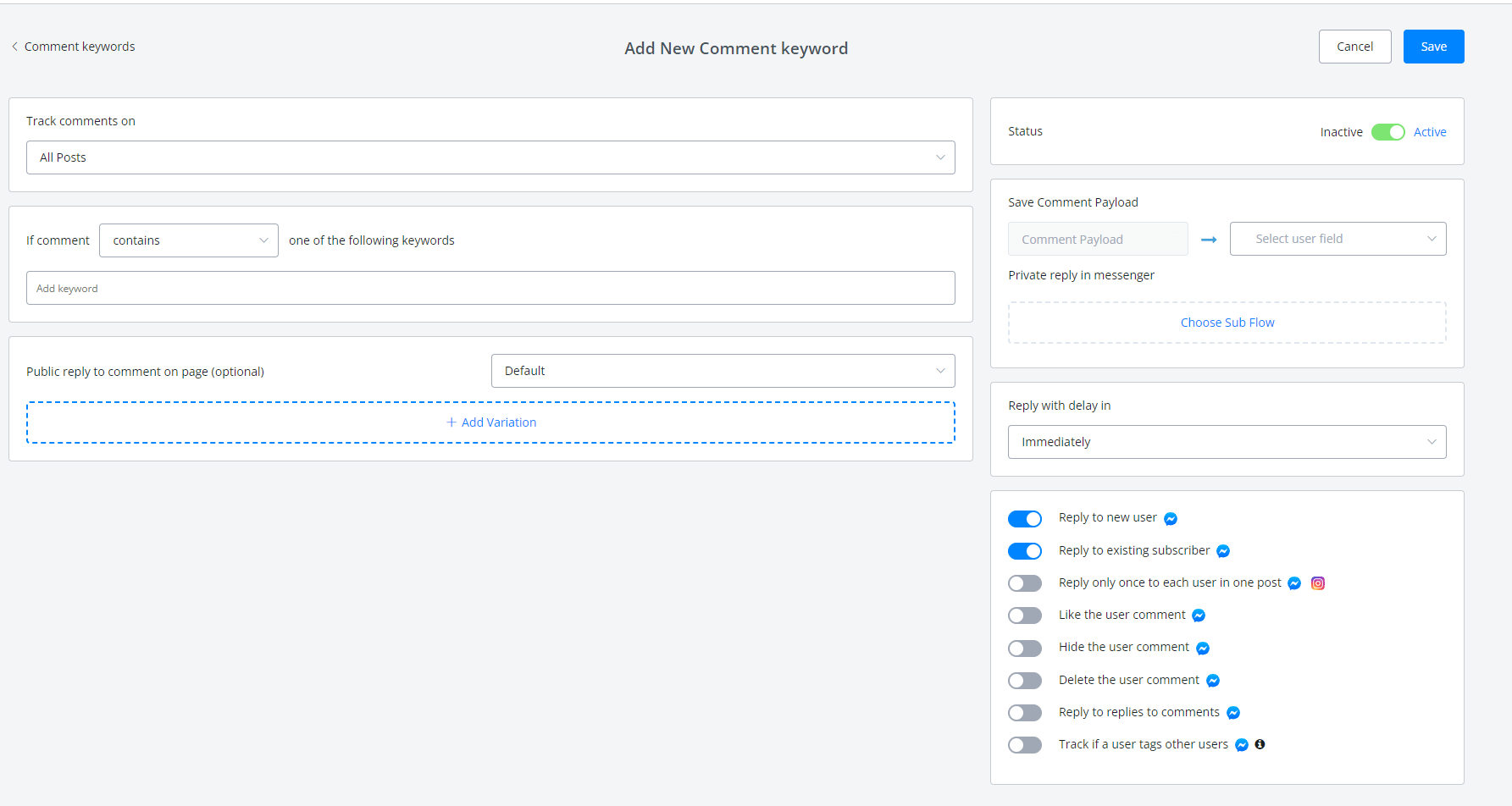Go back to Comment keywords
This screenshot has width=1512, height=806.
pyautogui.click(x=80, y=47)
